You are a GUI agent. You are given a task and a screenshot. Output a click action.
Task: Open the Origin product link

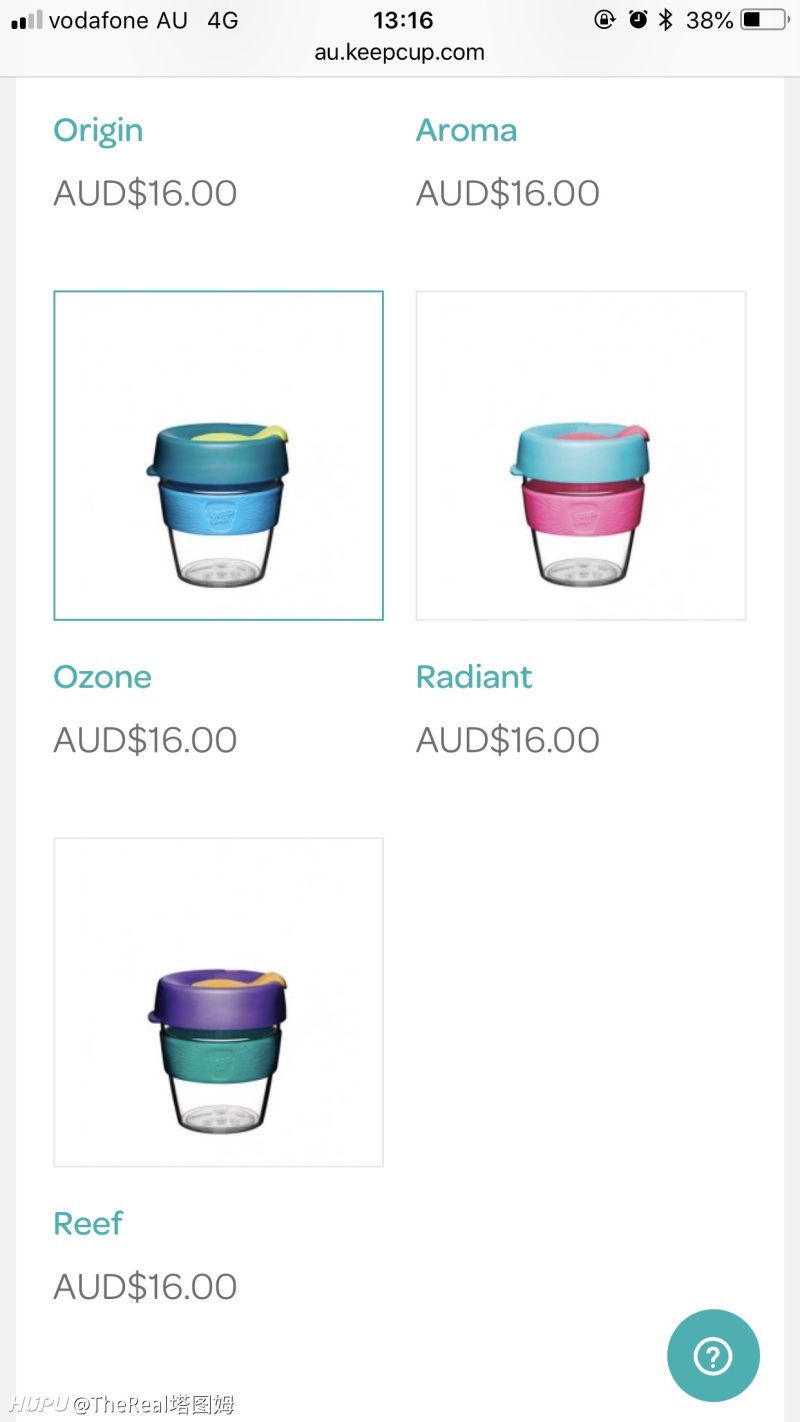click(98, 130)
